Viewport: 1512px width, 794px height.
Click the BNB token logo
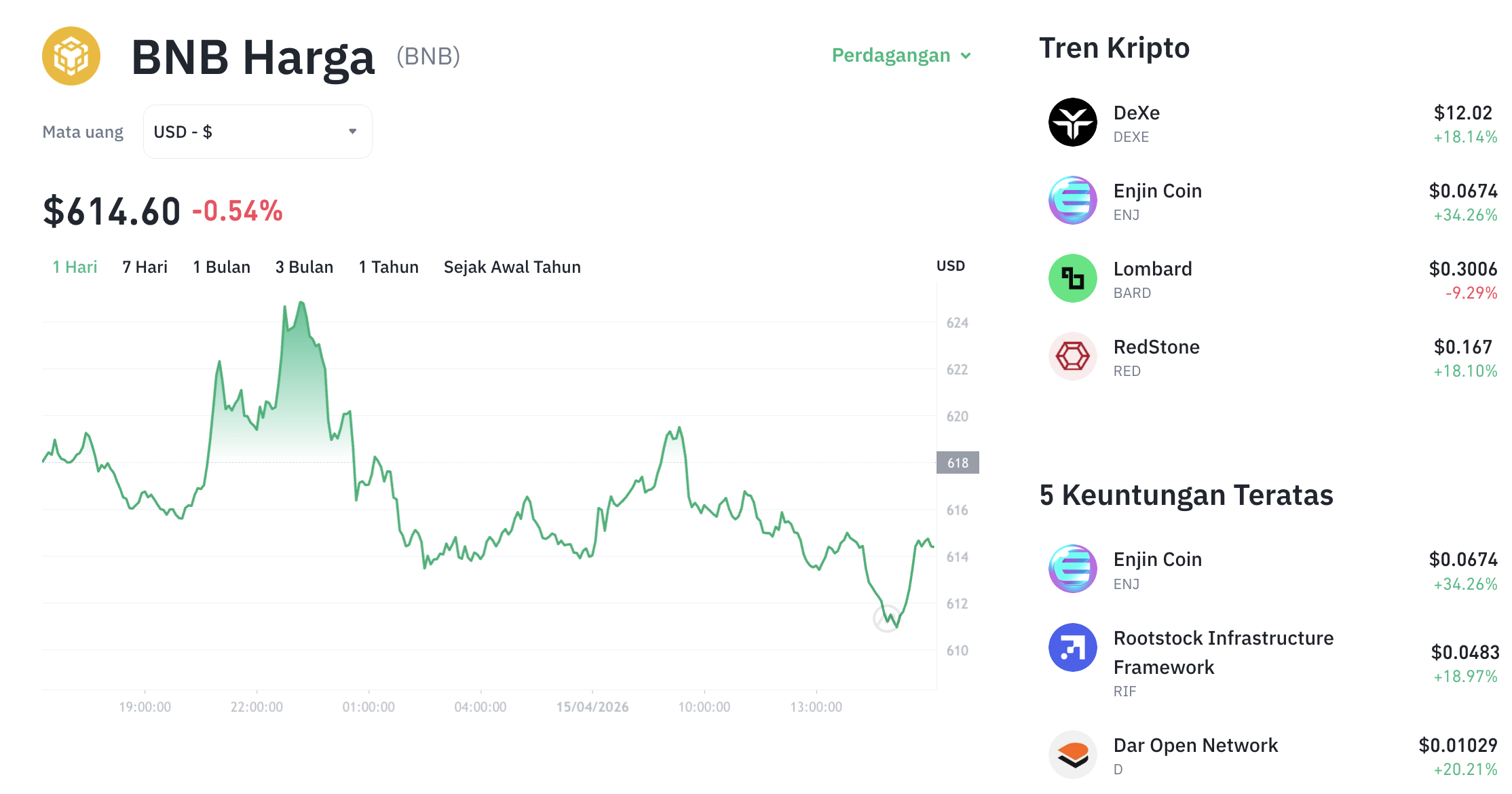point(71,56)
